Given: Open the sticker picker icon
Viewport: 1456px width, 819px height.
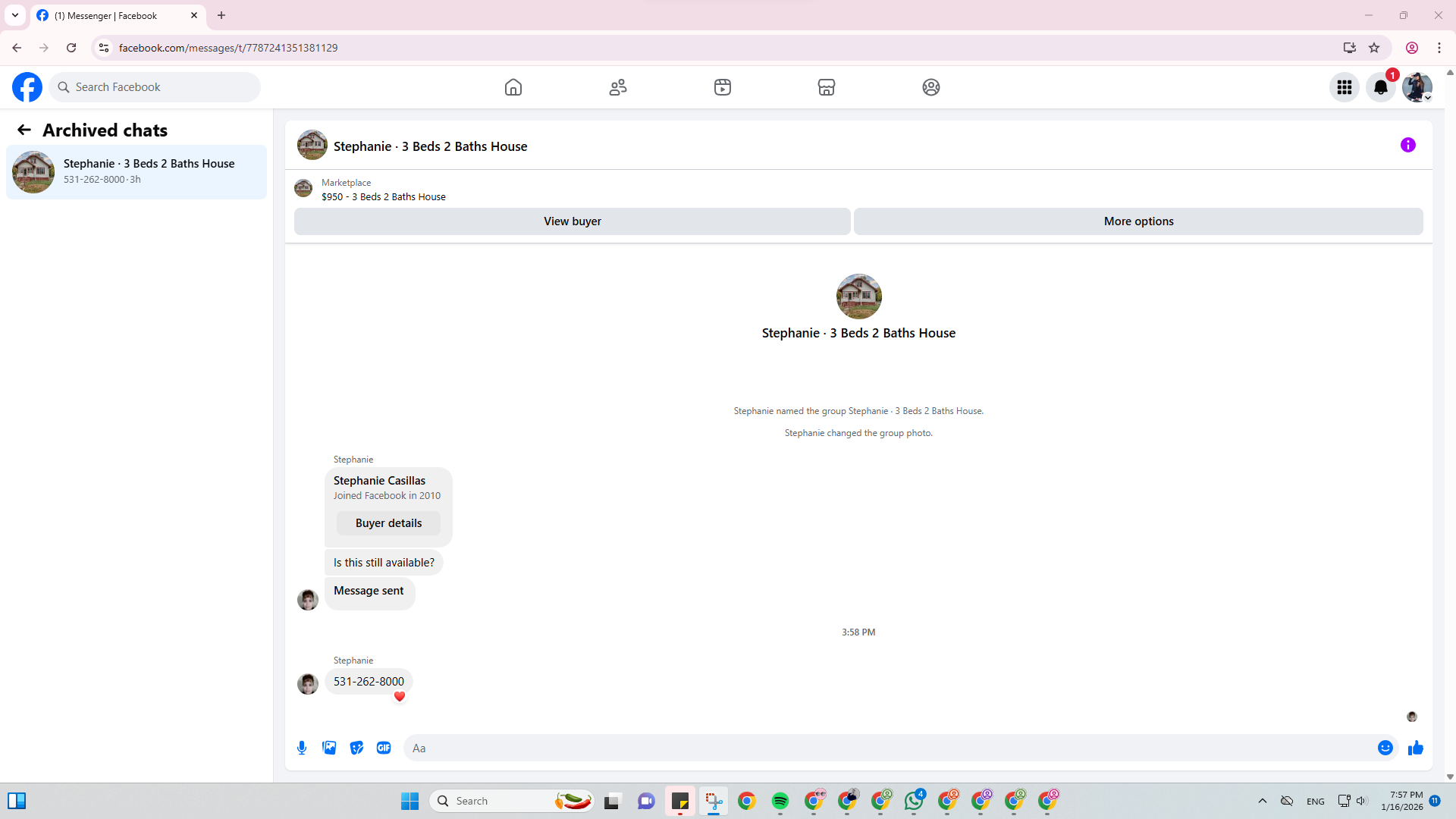Looking at the screenshot, I should 356,748.
